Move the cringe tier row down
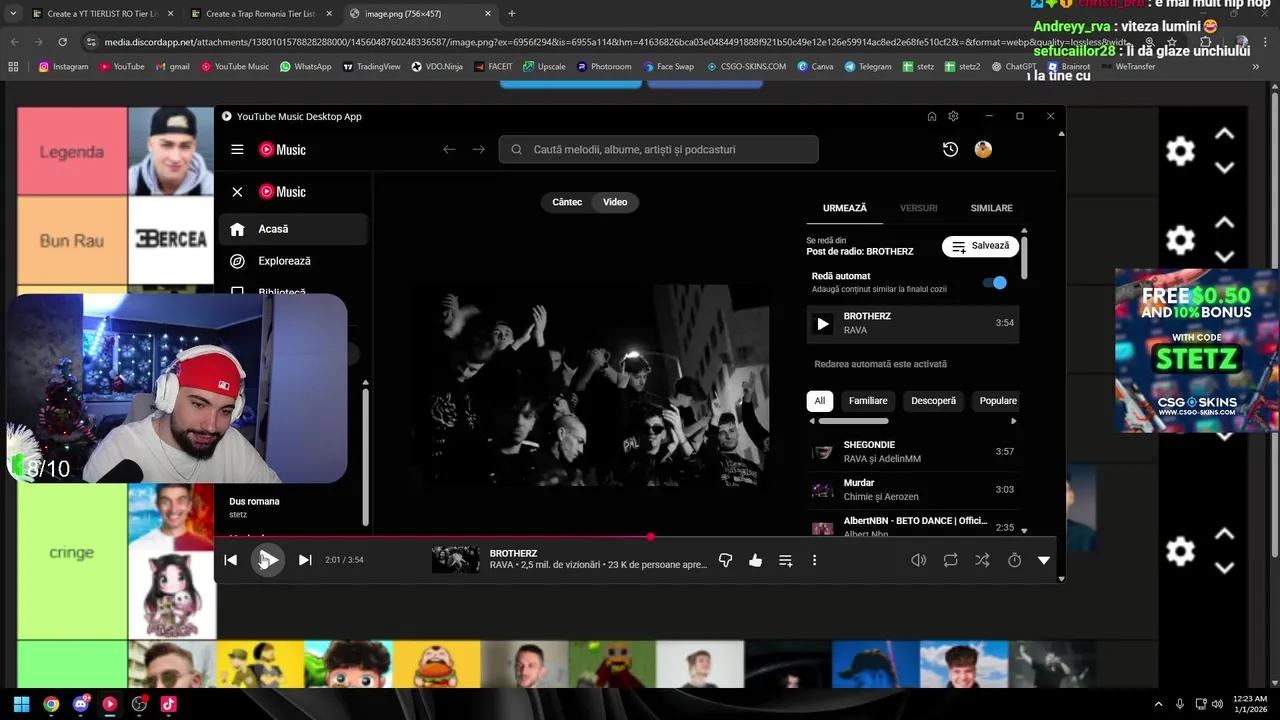The height and width of the screenshot is (720, 1280). 1224,568
